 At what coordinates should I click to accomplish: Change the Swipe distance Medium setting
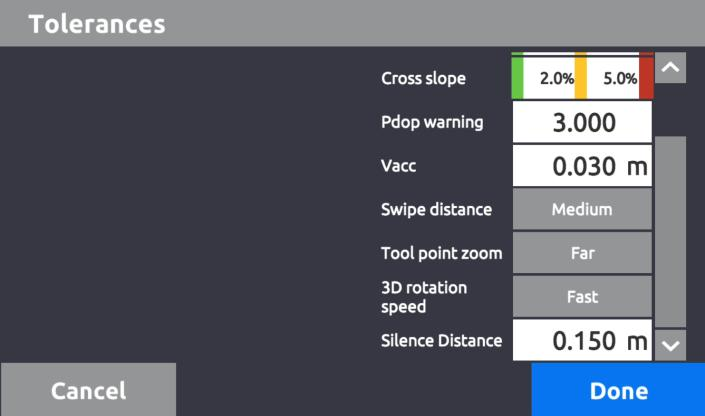pos(582,210)
